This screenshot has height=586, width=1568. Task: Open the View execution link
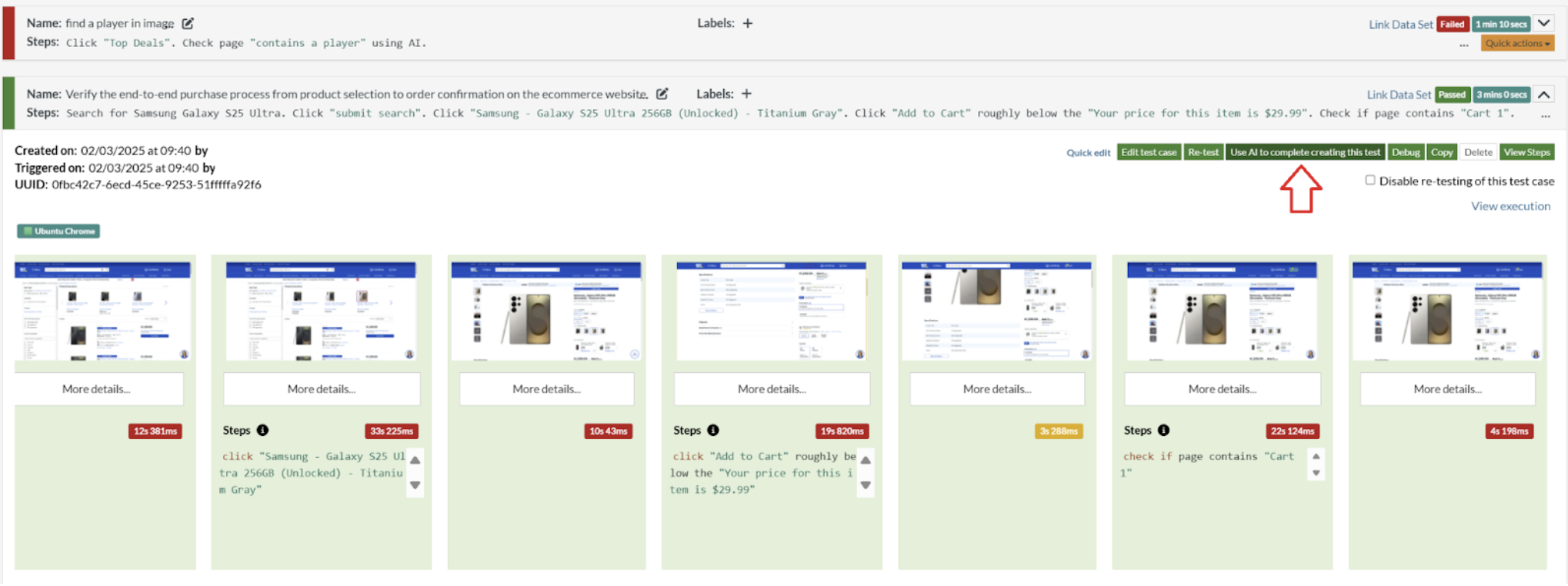[1510, 206]
